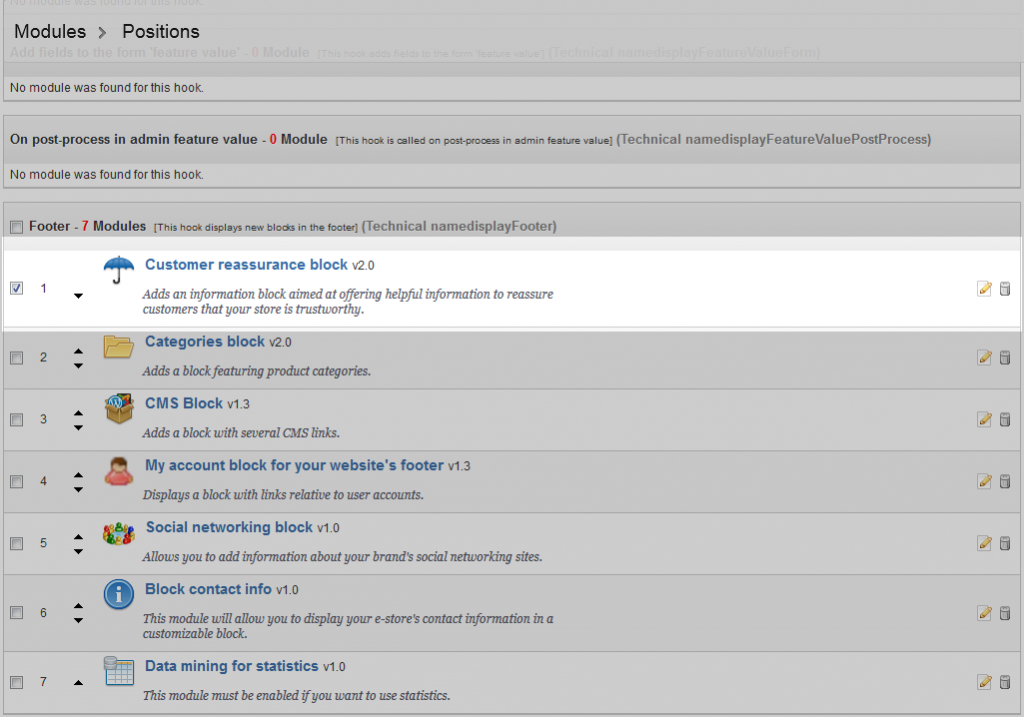Screen dimensions: 1024x717
Task: Go to Modules breadcrumb
Action: 50,31
